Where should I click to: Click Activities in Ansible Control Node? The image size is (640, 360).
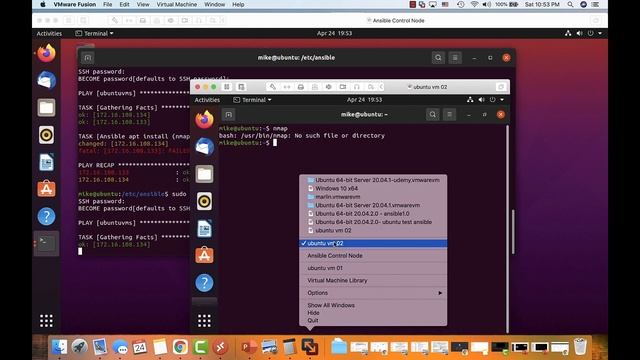(49, 33)
